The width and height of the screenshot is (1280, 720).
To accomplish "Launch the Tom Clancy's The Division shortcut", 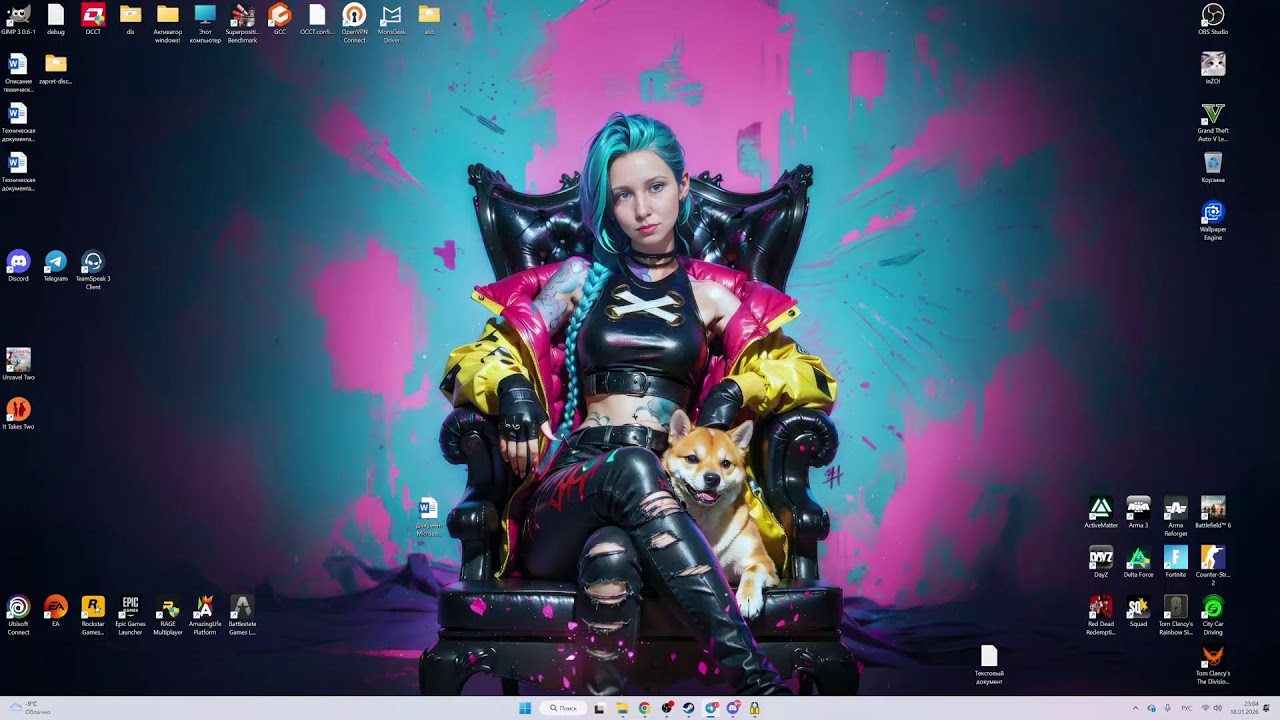I will (x=1213, y=665).
